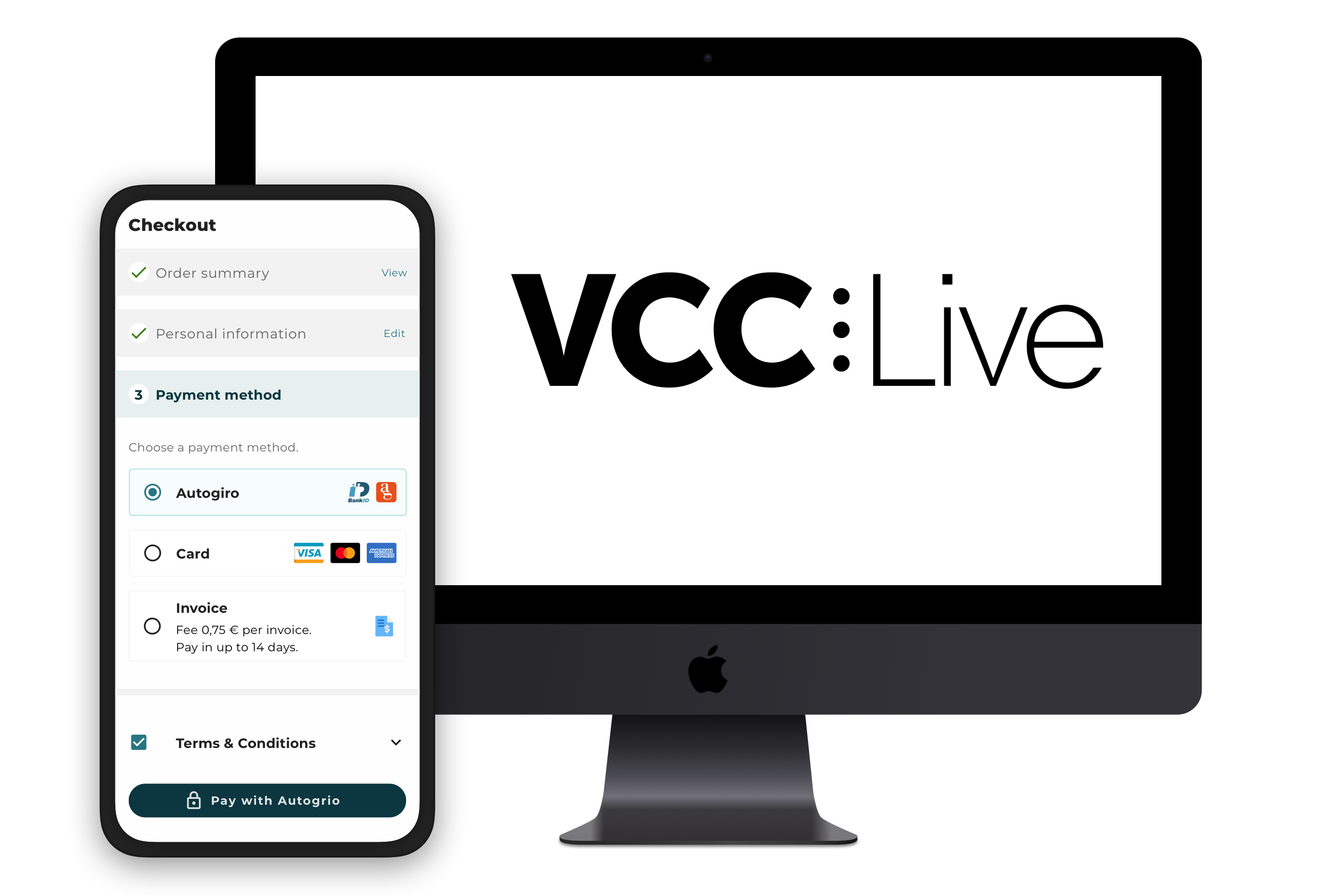Open the Invoice payment option
The image size is (1338, 896).
pos(155,625)
